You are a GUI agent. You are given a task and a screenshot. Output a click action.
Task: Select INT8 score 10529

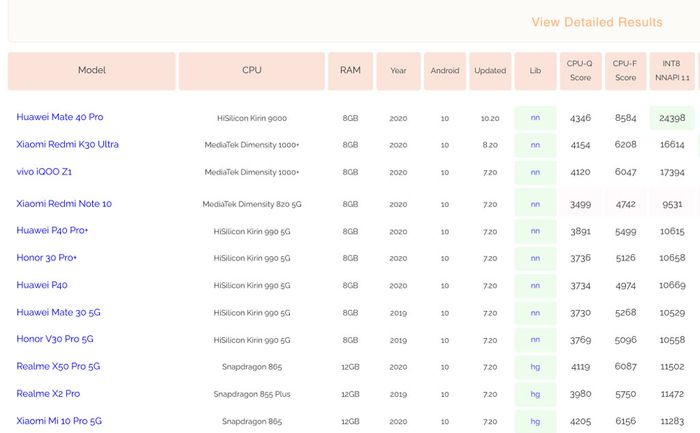[x=672, y=313]
